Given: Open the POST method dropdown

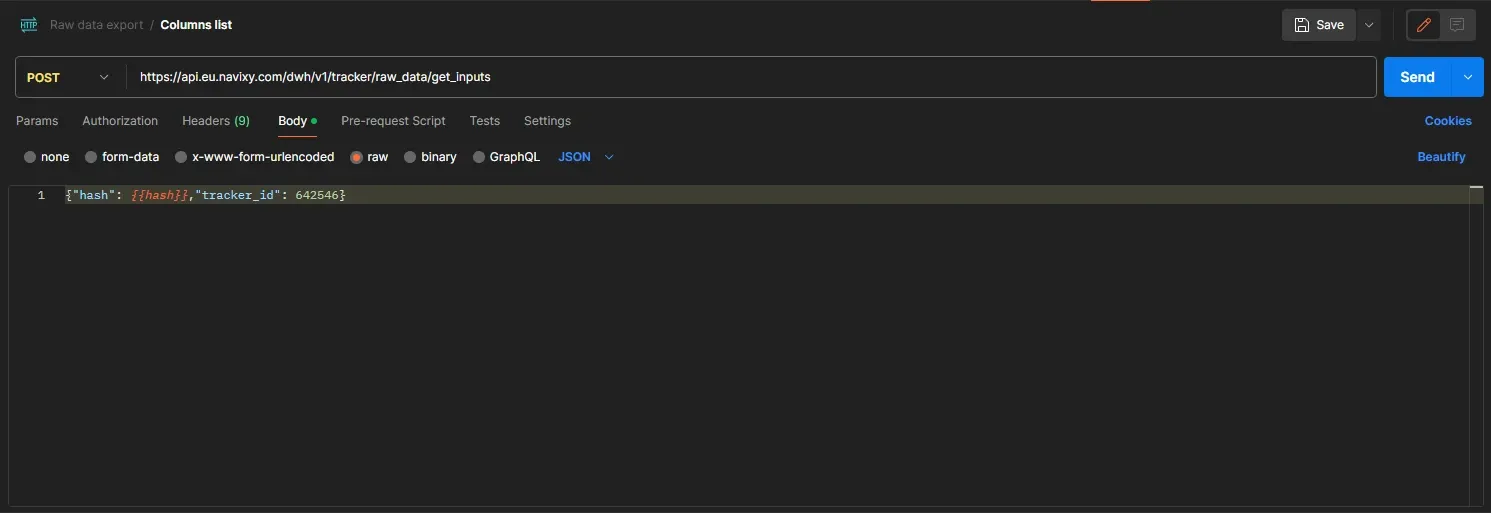Looking at the screenshot, I should point(67,77).
